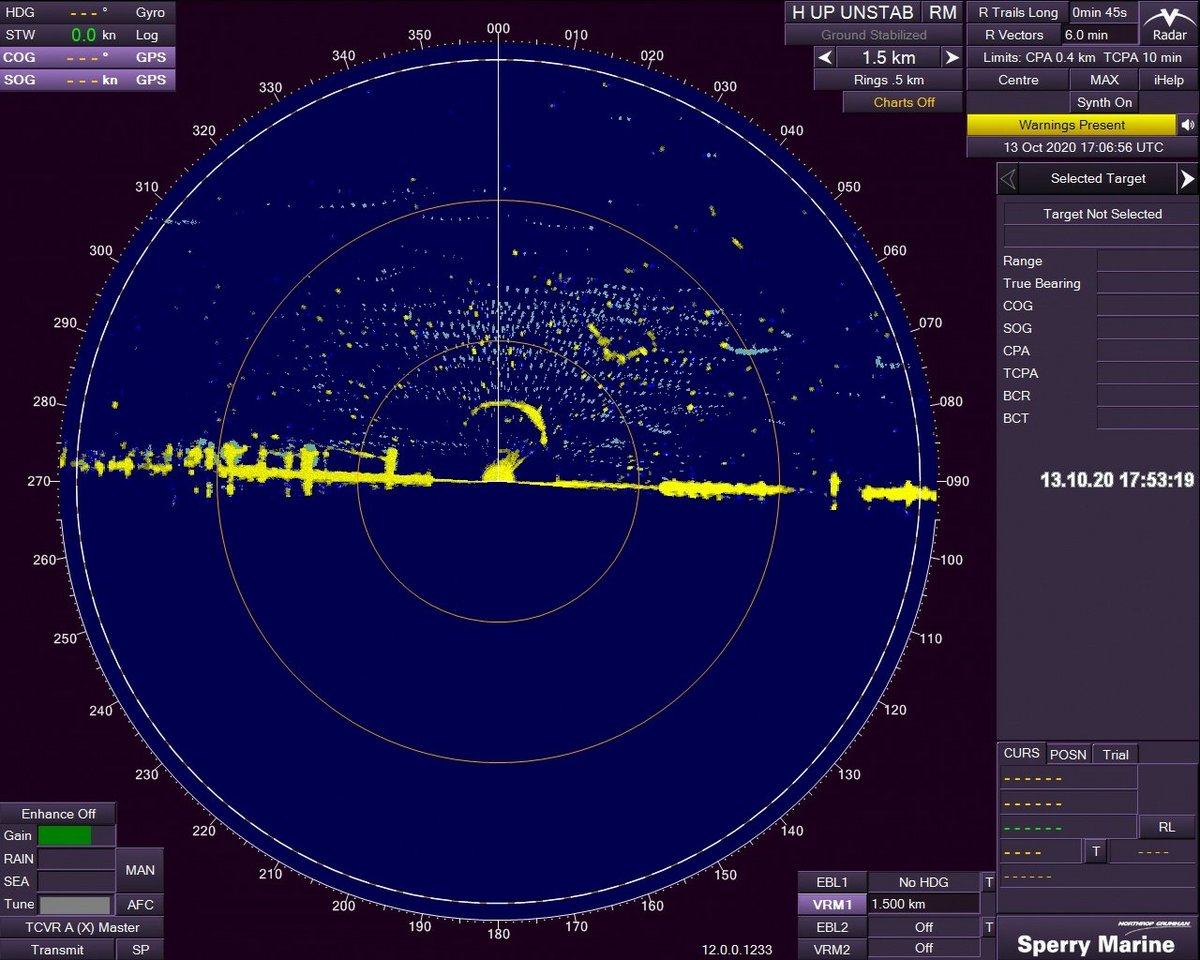1200x960 pixels.
Task: Open the R Trails Long options
Action: click(1017, 13)
